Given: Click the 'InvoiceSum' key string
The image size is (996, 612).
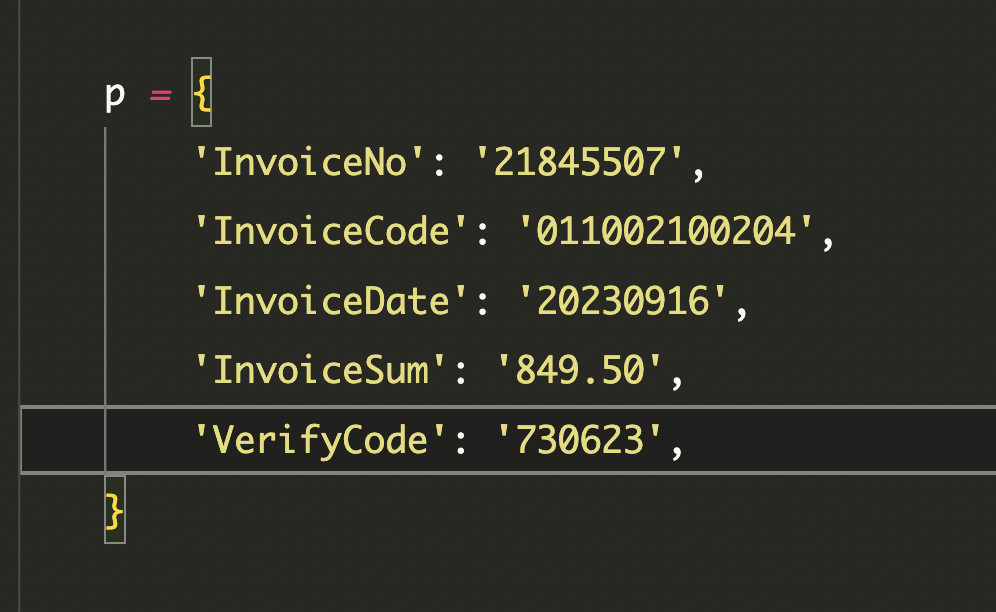Looking at the screenshot, I should click(x=320, y=371).
